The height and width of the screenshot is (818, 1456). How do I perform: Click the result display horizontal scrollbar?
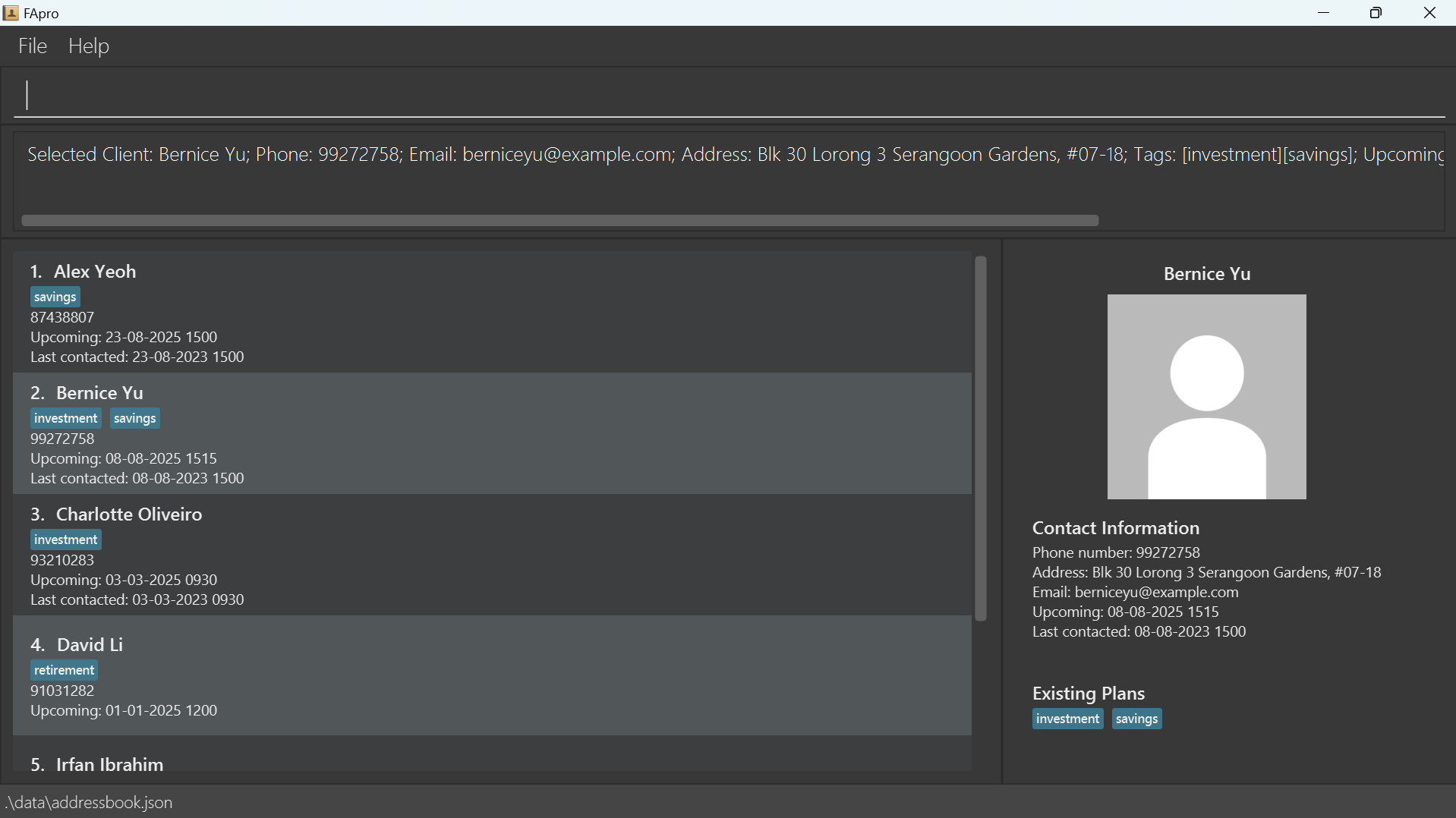559,221
